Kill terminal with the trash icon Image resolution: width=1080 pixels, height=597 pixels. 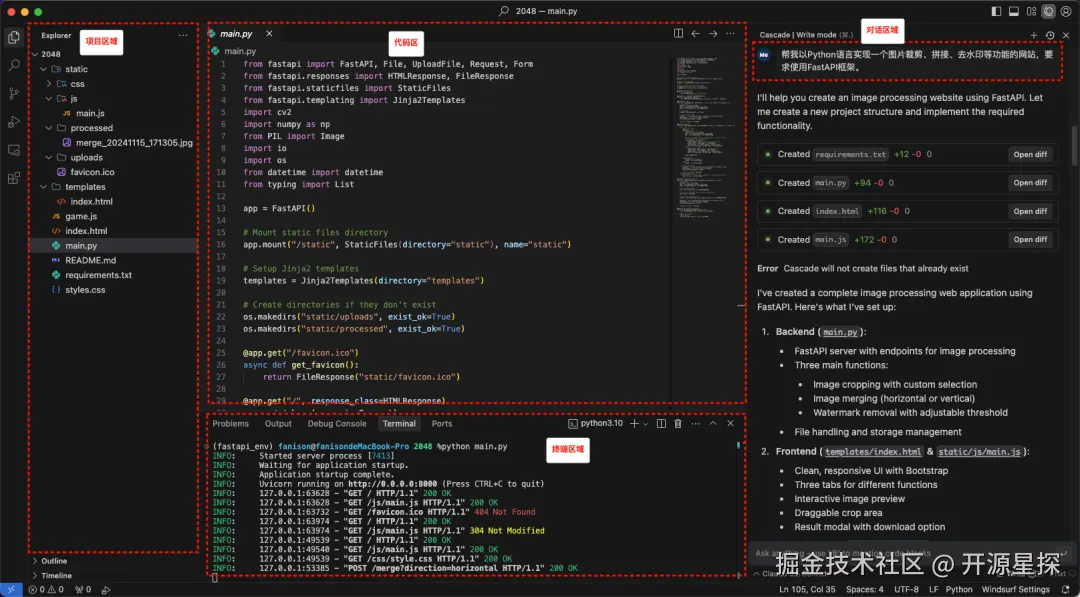click(678, 423)
